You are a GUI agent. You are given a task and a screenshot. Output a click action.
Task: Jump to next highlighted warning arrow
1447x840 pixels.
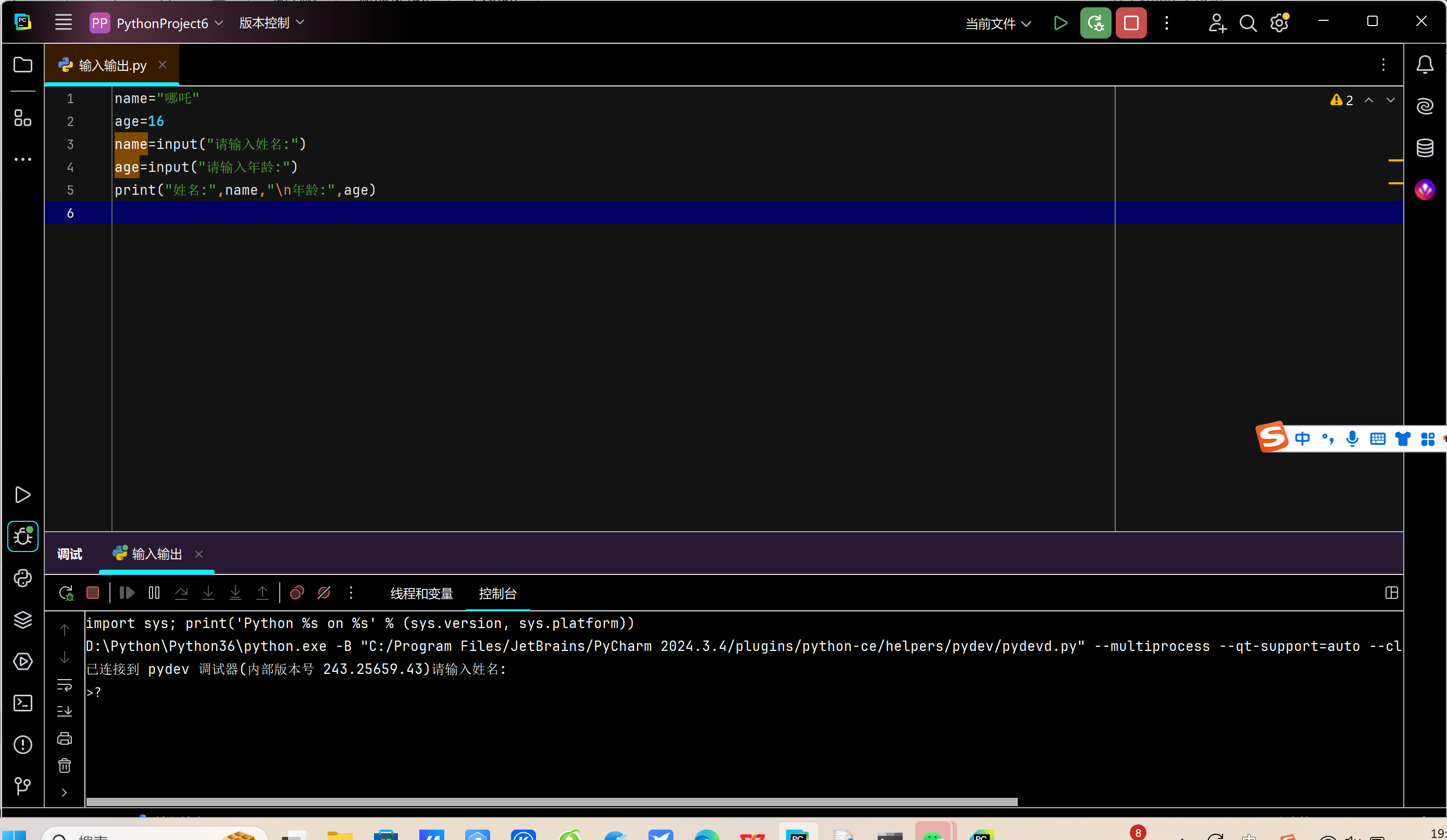(x=1390, y=100)
